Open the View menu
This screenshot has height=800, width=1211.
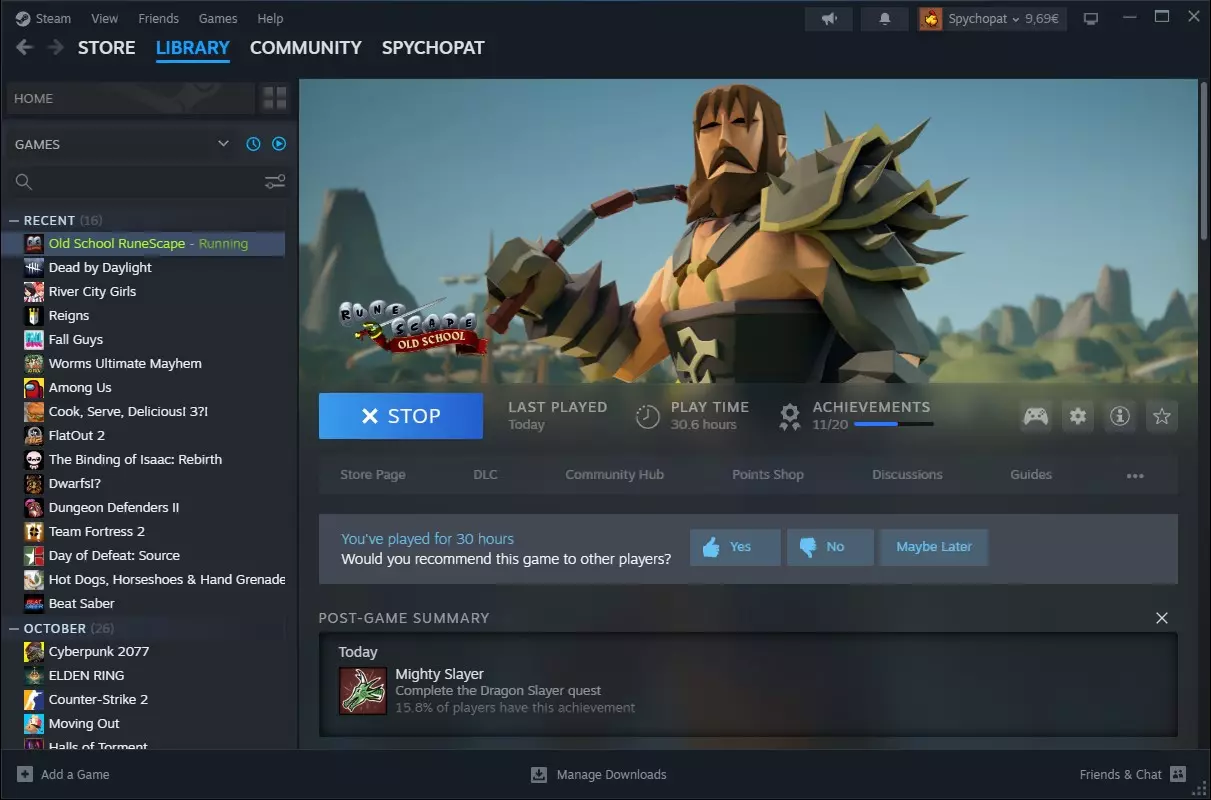(104, 19)
